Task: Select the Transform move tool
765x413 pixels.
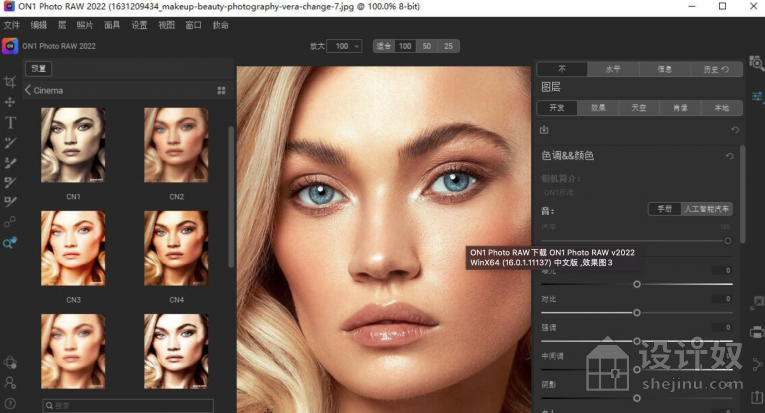Action: point(10,102)
